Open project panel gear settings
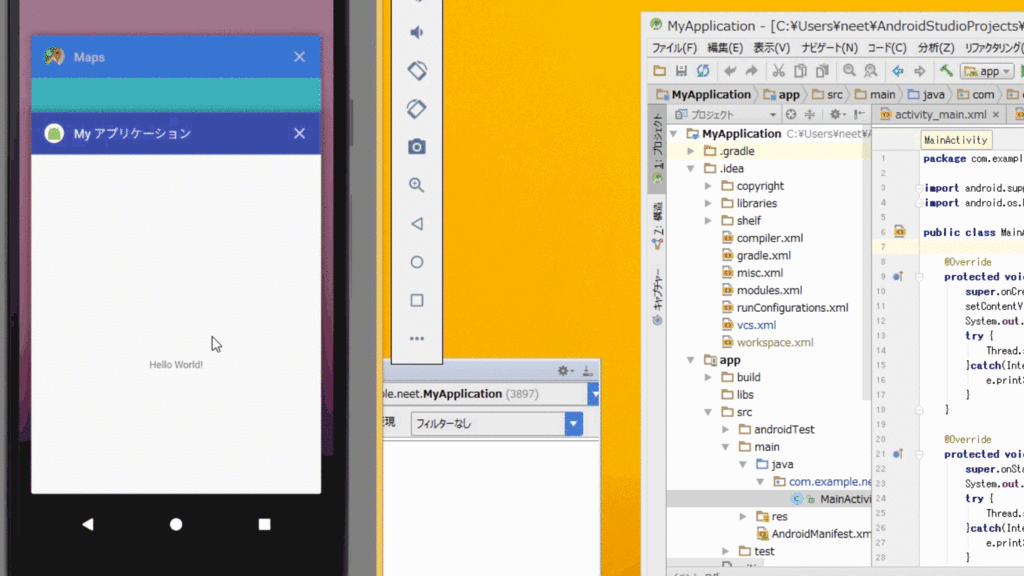 (x=837, y=114)
